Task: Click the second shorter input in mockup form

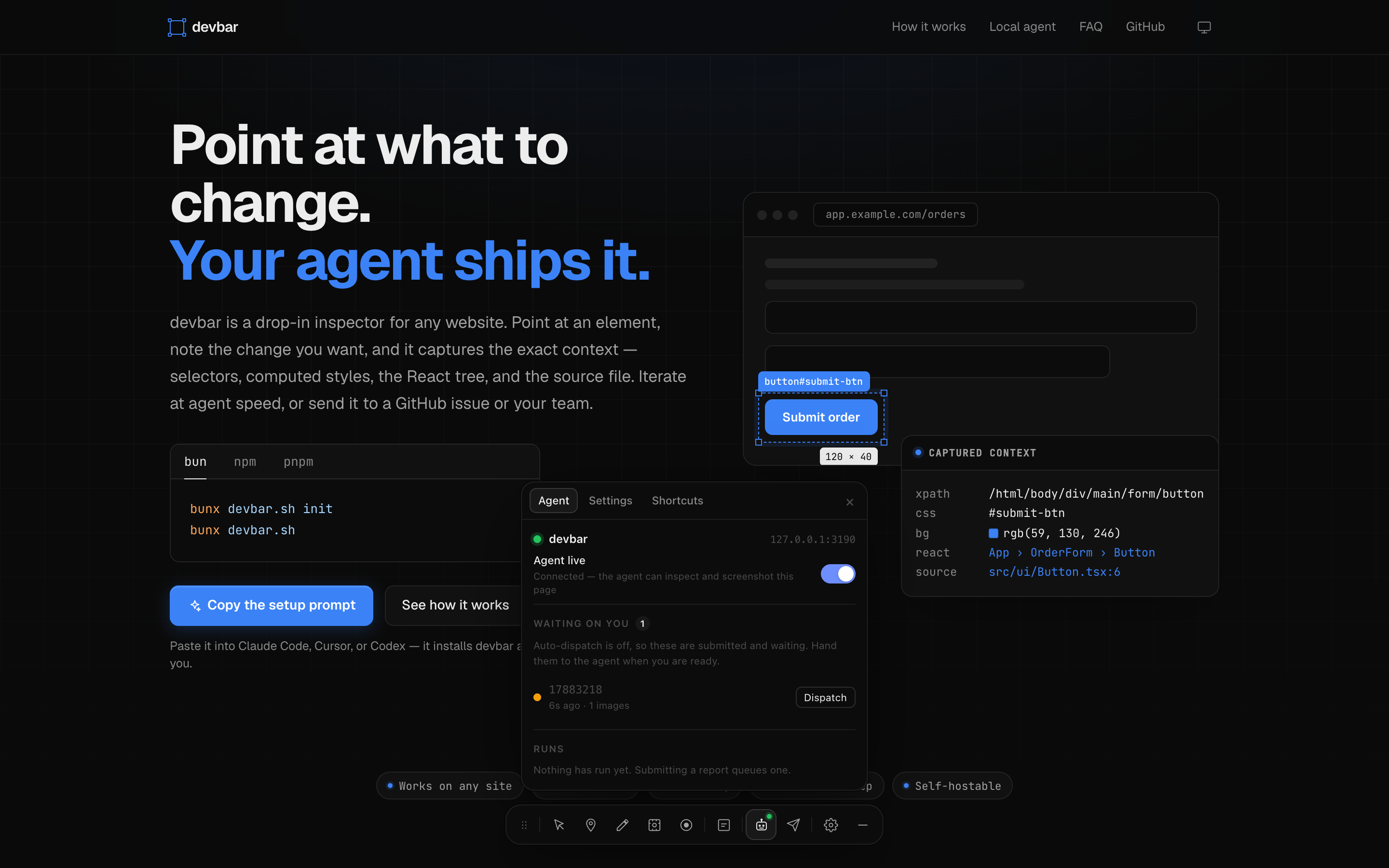Action: [x=937, y=362]
